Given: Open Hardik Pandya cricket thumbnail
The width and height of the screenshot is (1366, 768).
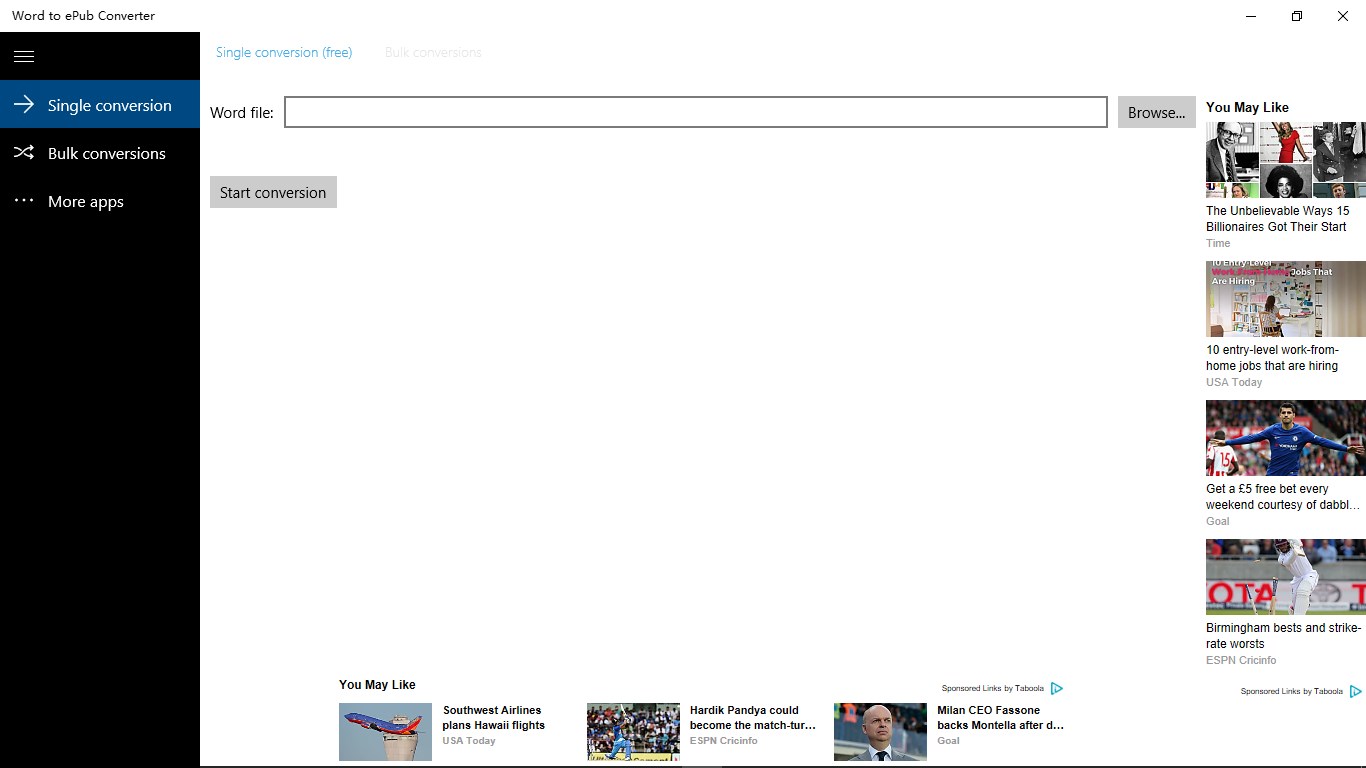Looking at the screenshot, I should (633, 732).
